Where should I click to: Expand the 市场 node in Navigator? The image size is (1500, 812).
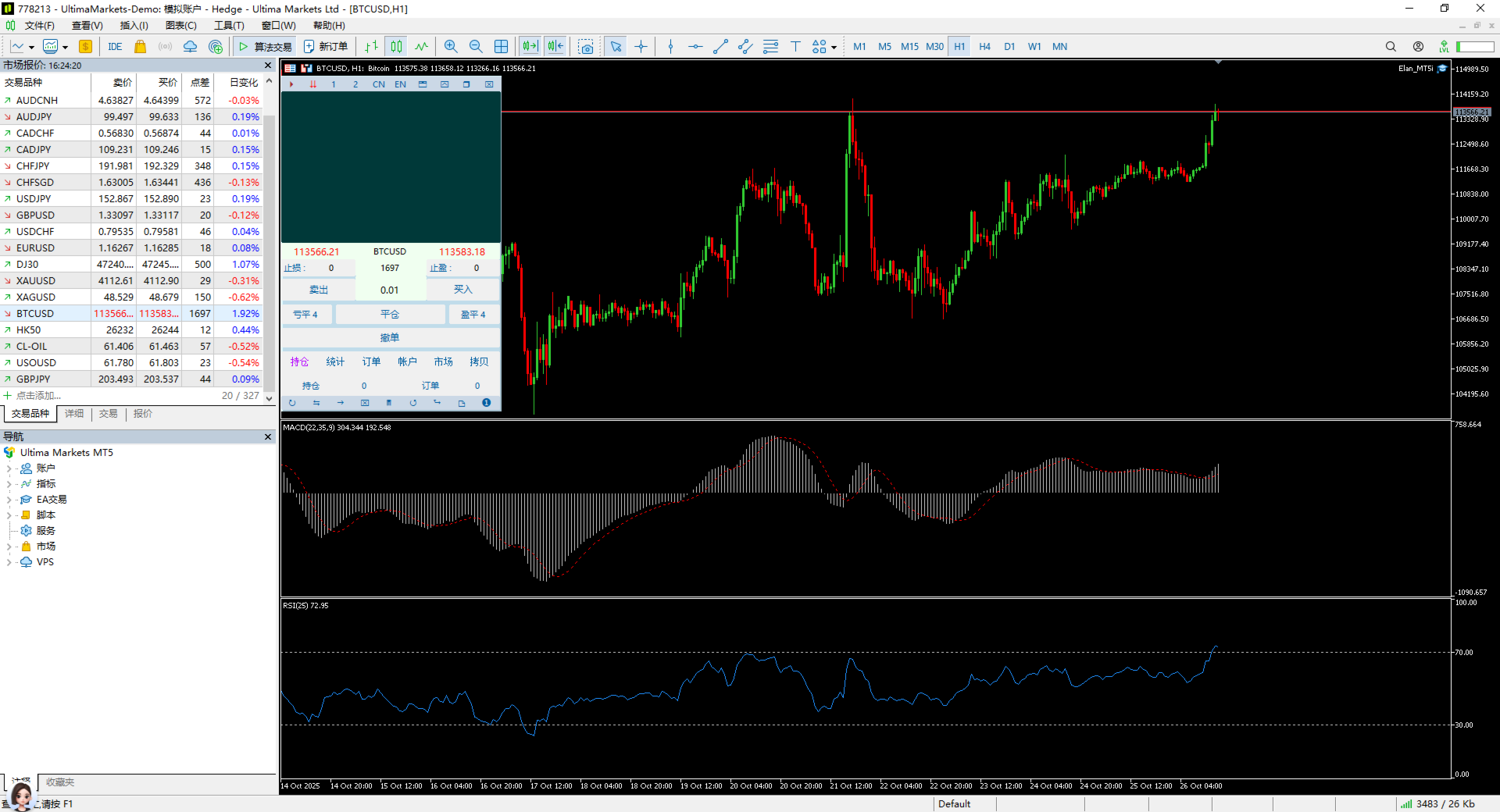9,547
